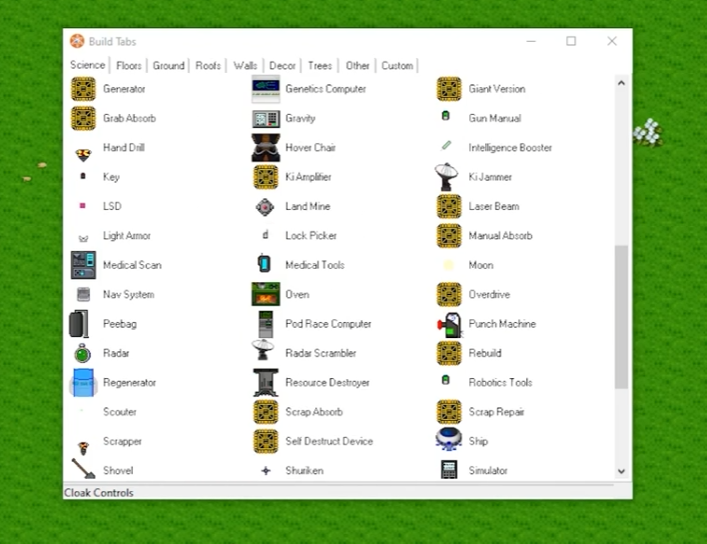The height and width of the screenshot is (544, 707).
Task: Switch to the Roofs tab
Action: (x=208, y=66)
